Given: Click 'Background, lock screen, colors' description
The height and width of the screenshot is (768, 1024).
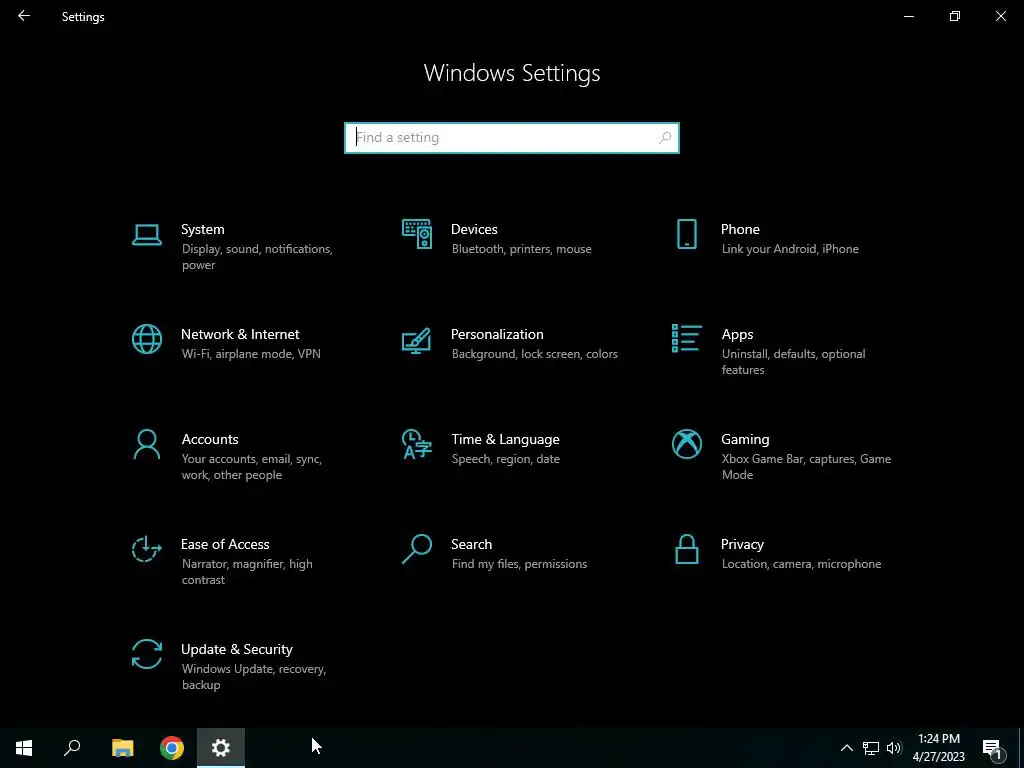Looking at the screenshot, I should point(534,354).
